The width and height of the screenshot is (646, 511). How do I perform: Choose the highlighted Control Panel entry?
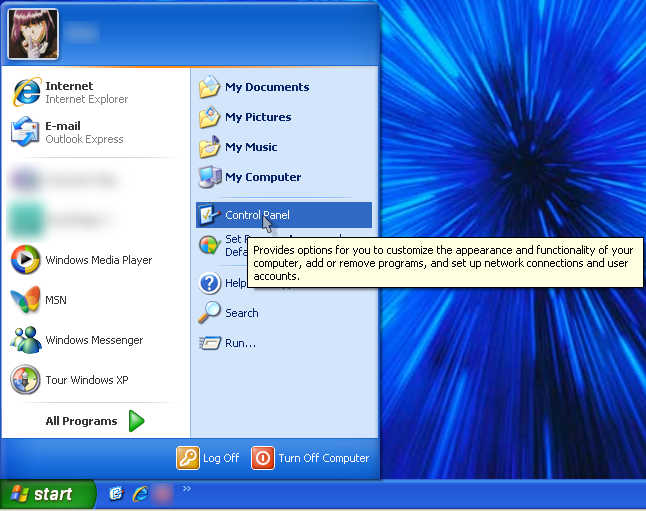pos(284,215)
